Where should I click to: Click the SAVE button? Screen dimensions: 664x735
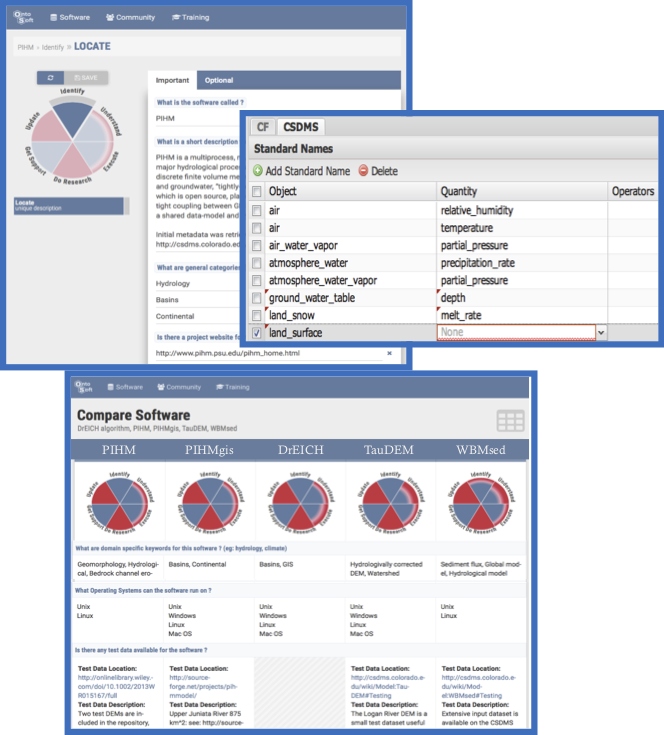tap(86, 78)
